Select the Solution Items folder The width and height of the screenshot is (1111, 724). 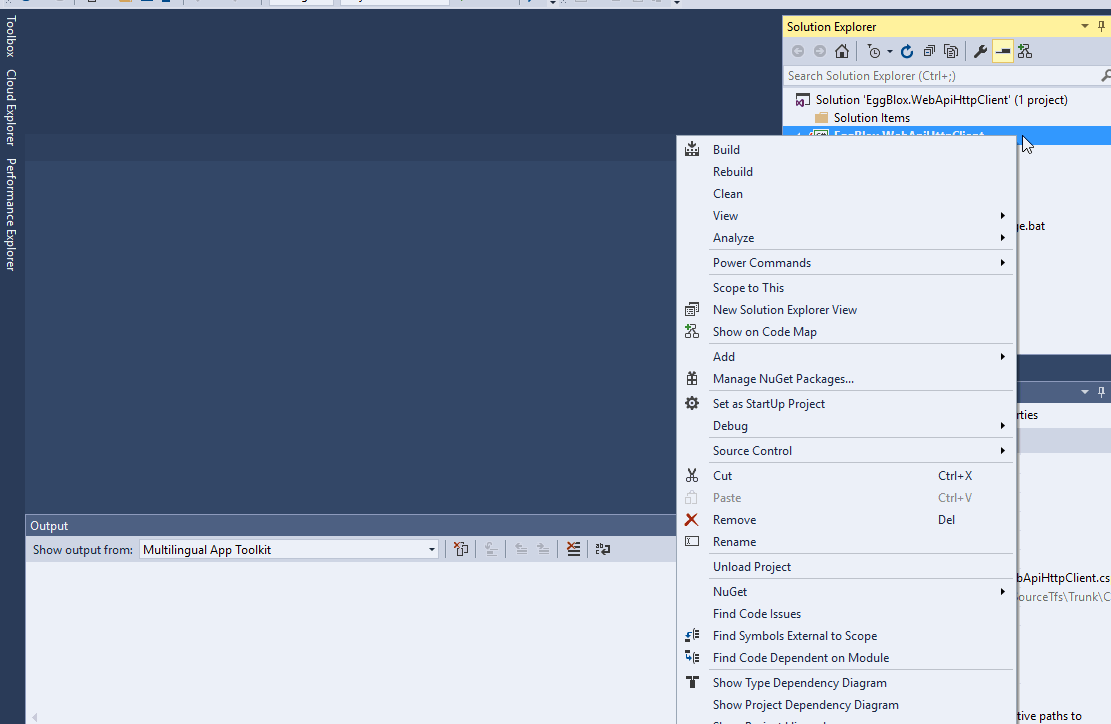click(872, 118)
